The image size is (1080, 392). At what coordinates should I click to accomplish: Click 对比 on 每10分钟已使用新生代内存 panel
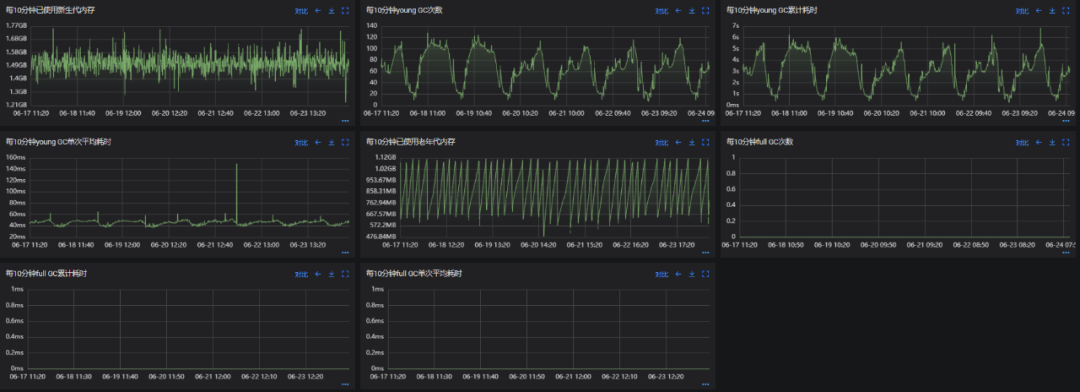301,11
